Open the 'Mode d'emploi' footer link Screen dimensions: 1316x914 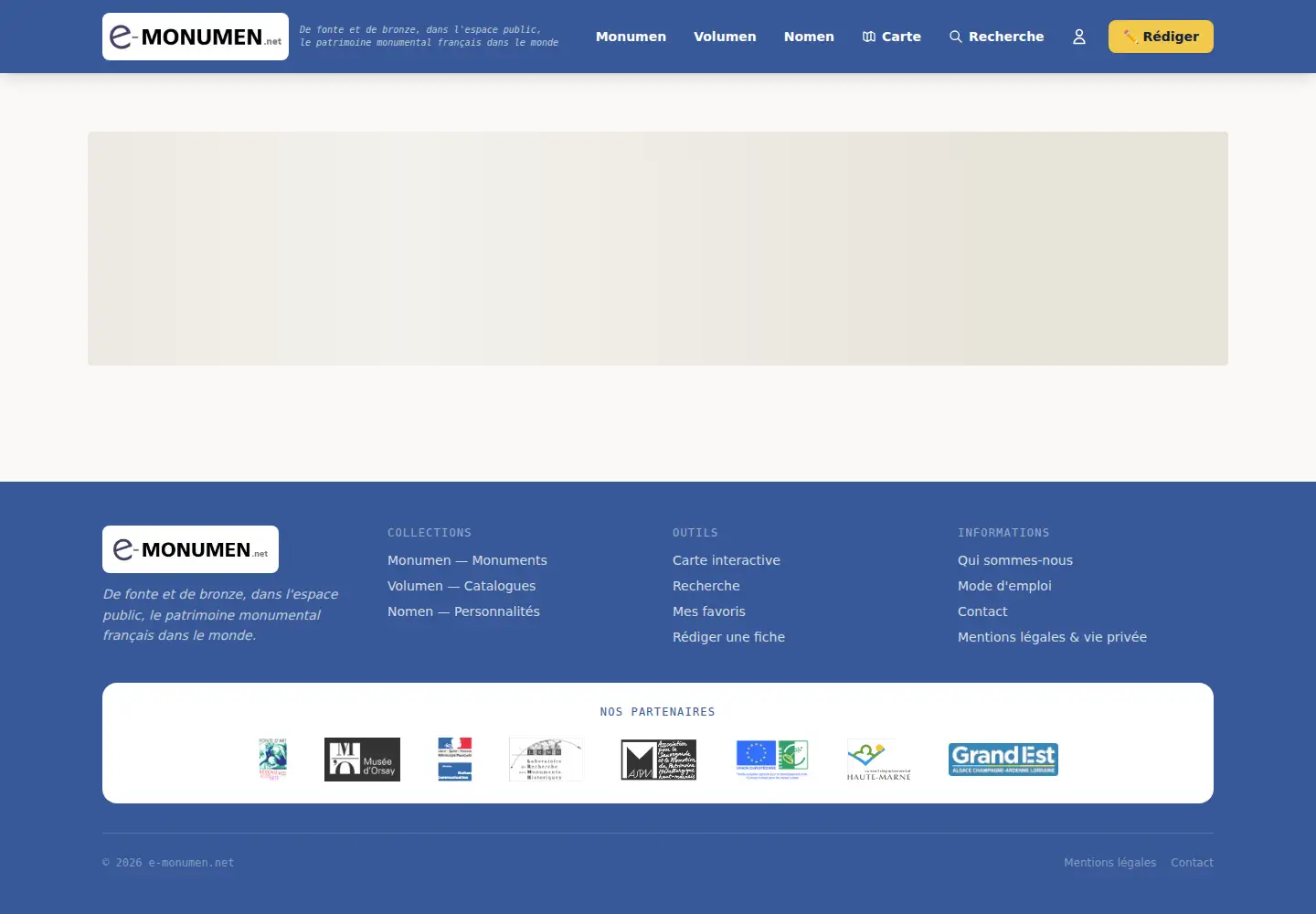click(x=1004, y=586)
